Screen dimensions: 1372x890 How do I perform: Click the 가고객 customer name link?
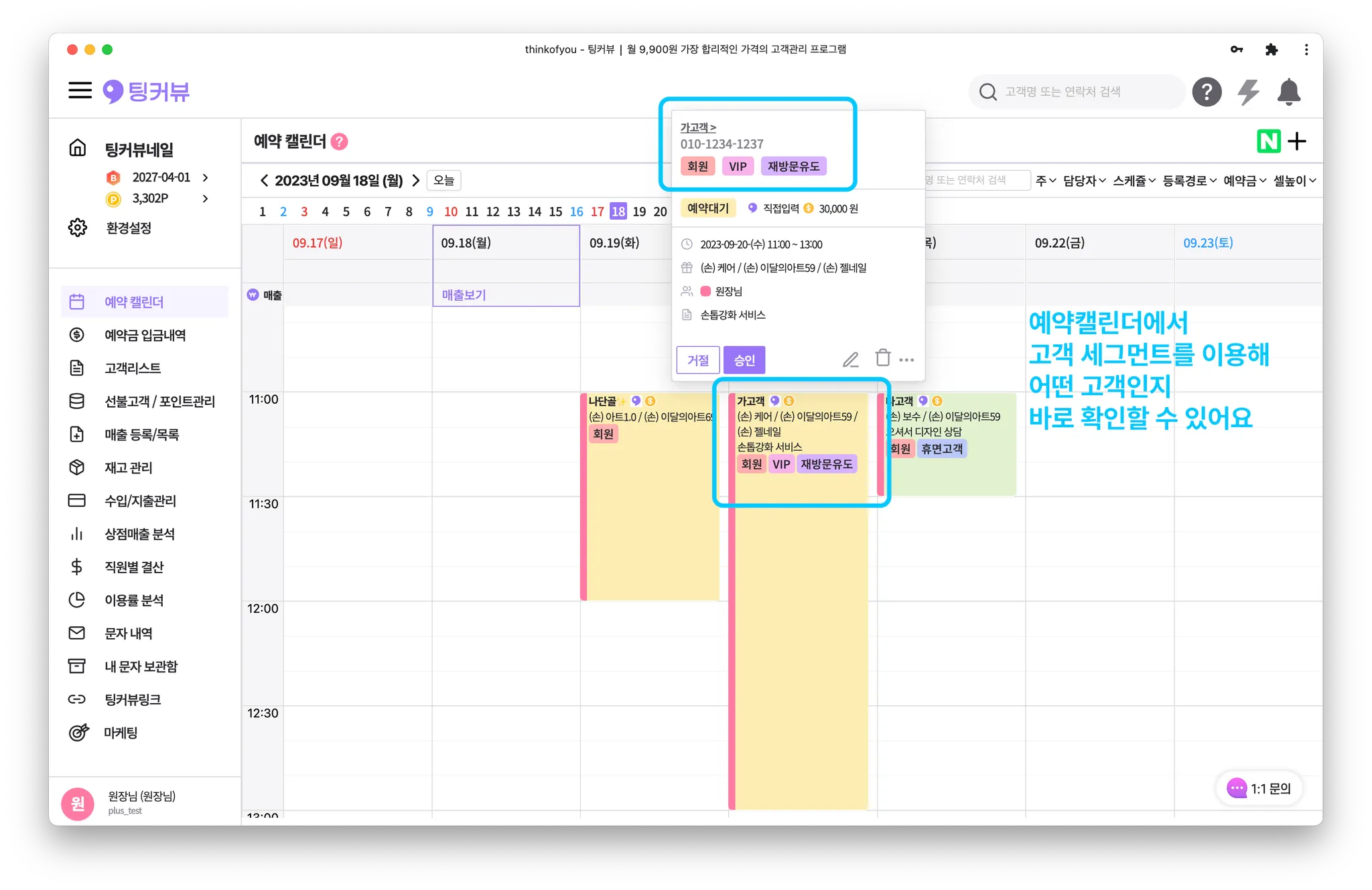pyautogui.click(x=698, y=127)
